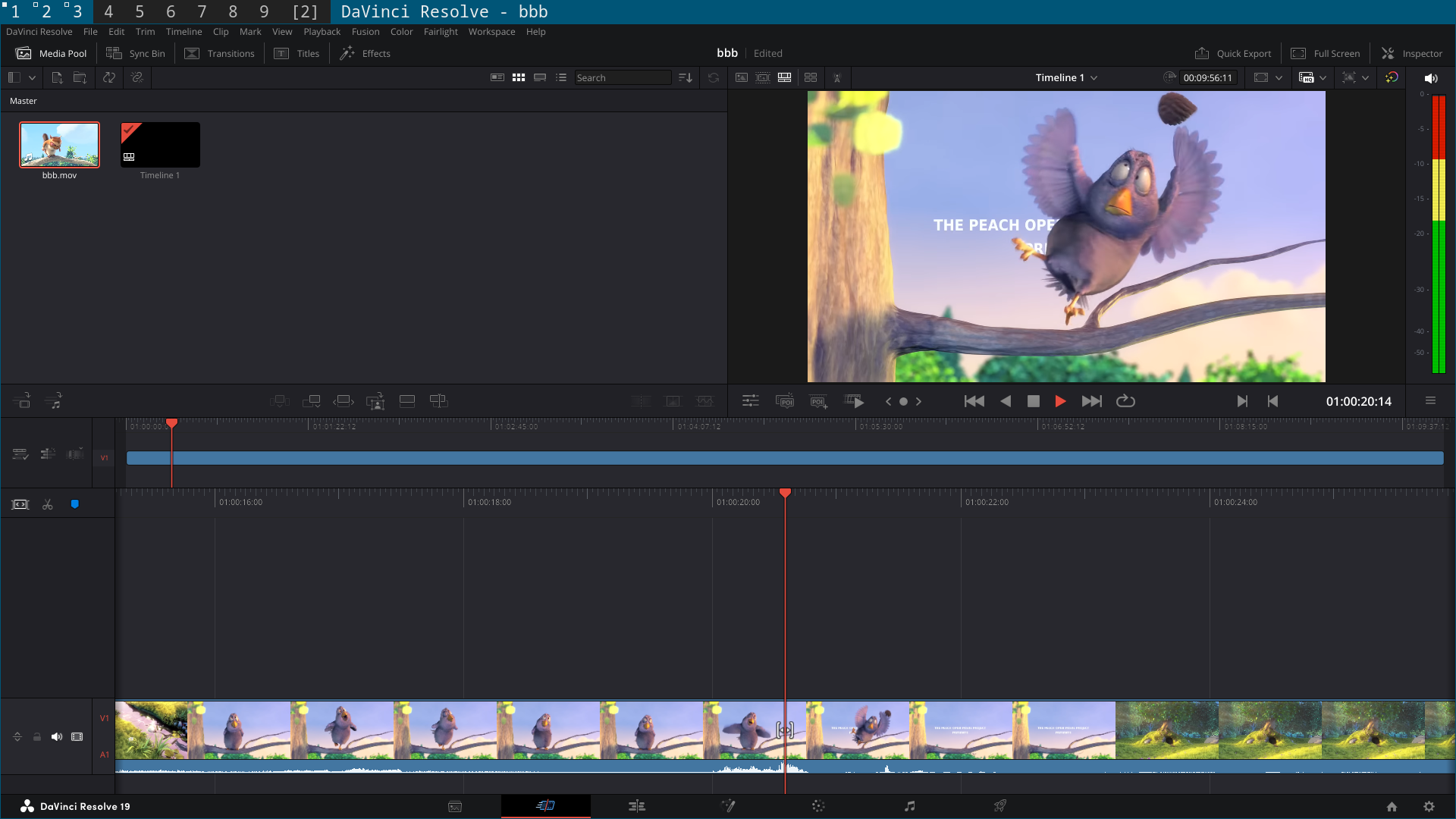Switch media pool to metadata view
The height and width of the screenshot is (819, 1456).
(497, 77)
